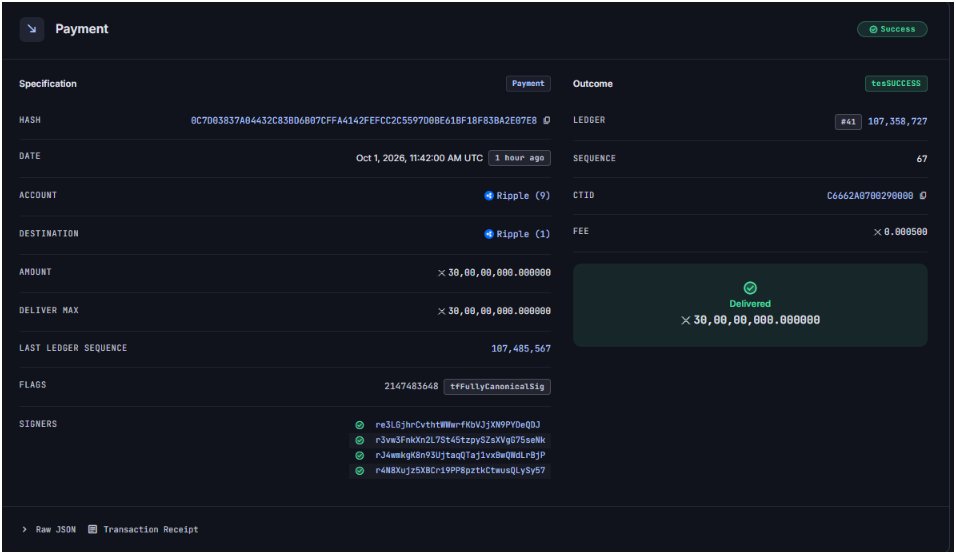
Task: Click the XRP symbol in Deliver Max row
Action: click(x=441, y=311)
